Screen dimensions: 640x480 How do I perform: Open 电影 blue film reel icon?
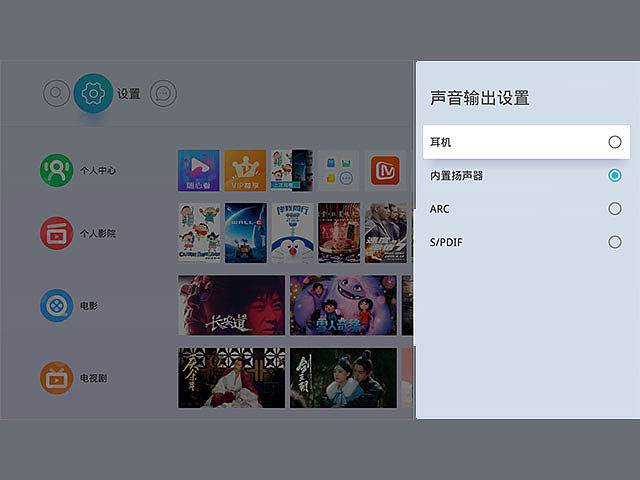(x=57, y=305)
